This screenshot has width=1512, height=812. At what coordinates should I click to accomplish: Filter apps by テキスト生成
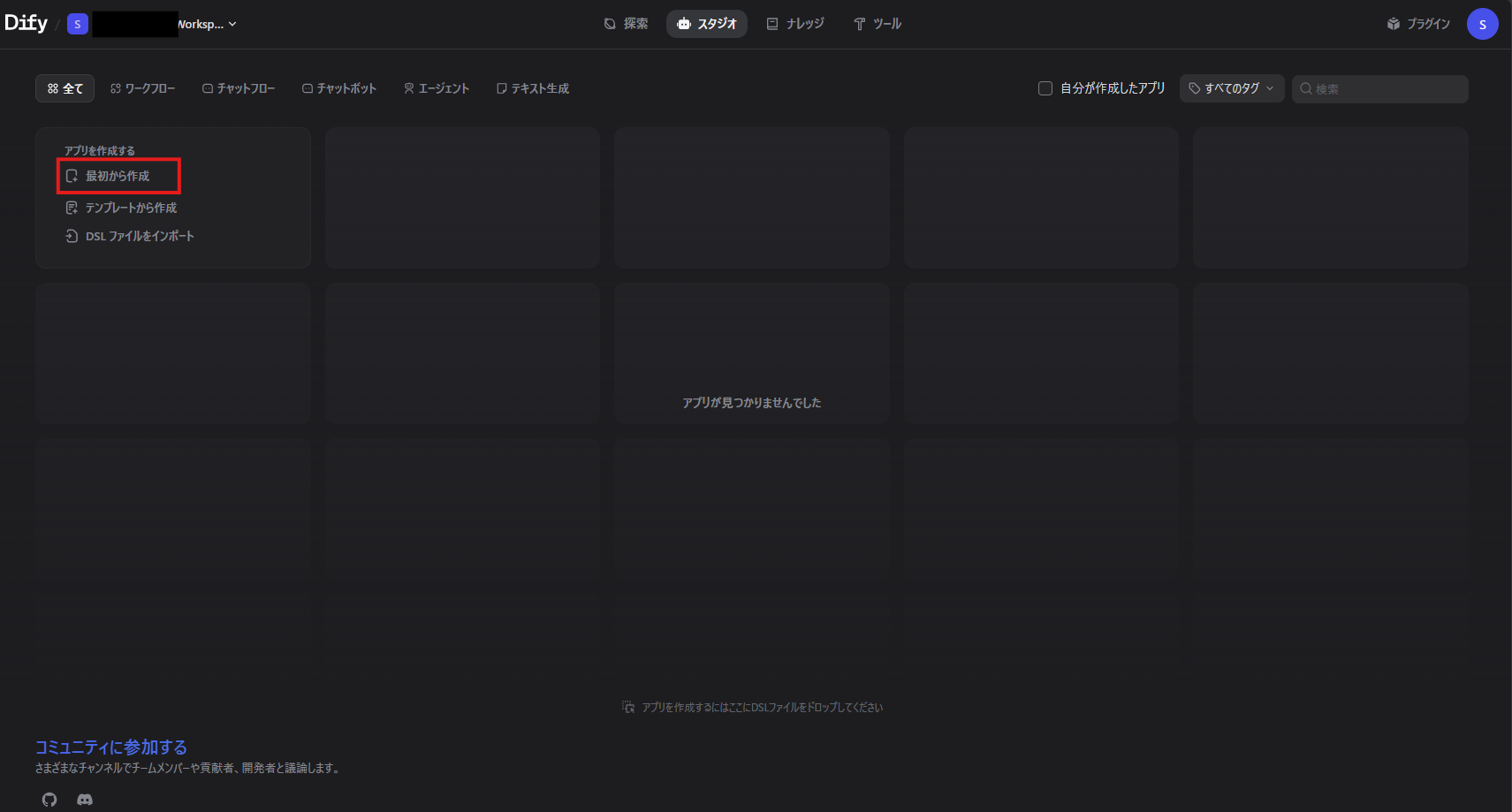533,88
